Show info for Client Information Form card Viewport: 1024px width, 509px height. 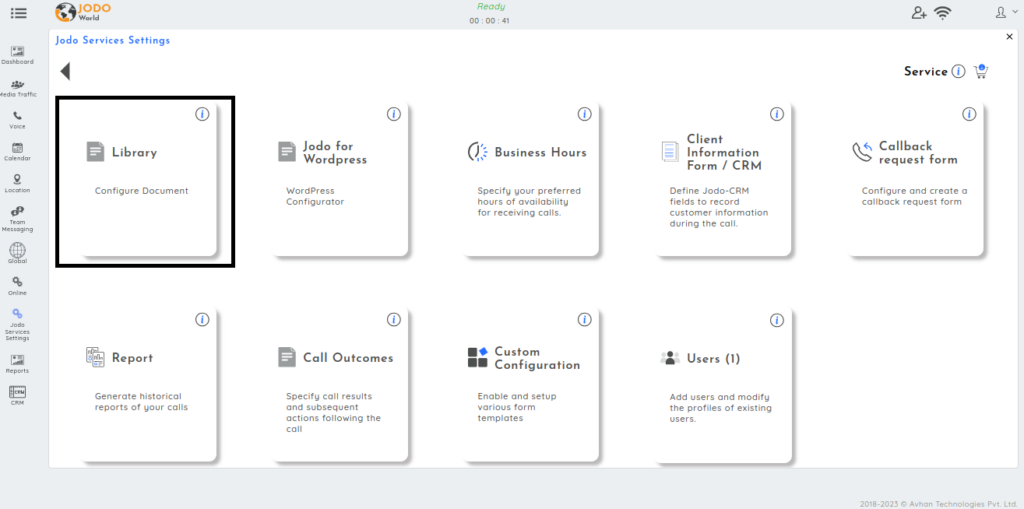[x=776, y=114]
